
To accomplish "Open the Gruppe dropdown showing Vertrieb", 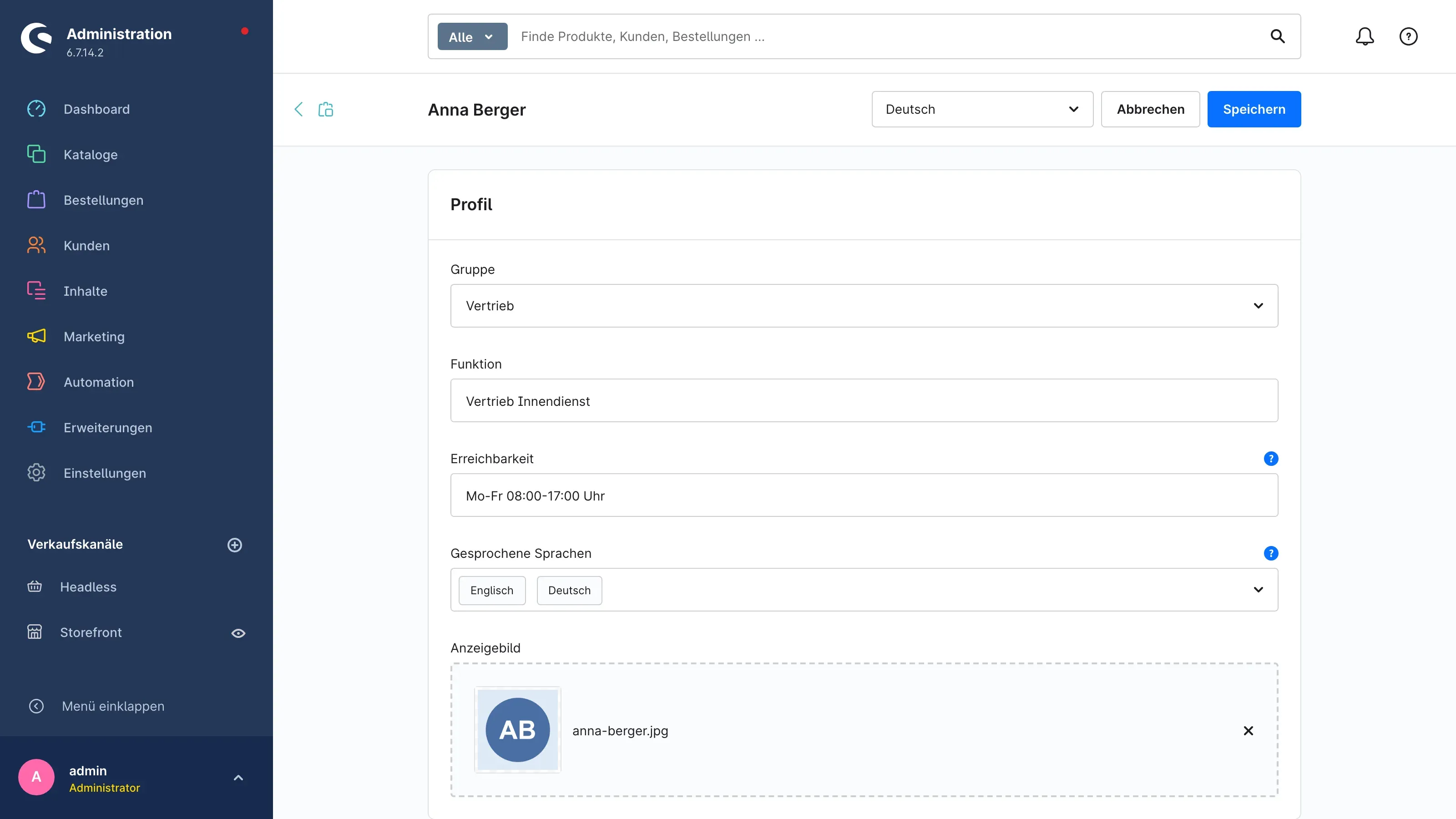I will (864, 306).
